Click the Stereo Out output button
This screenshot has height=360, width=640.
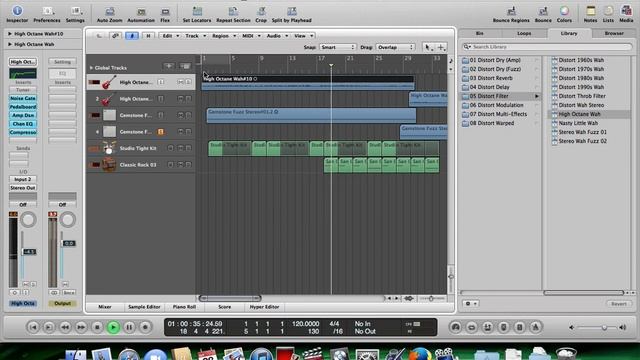23,188
